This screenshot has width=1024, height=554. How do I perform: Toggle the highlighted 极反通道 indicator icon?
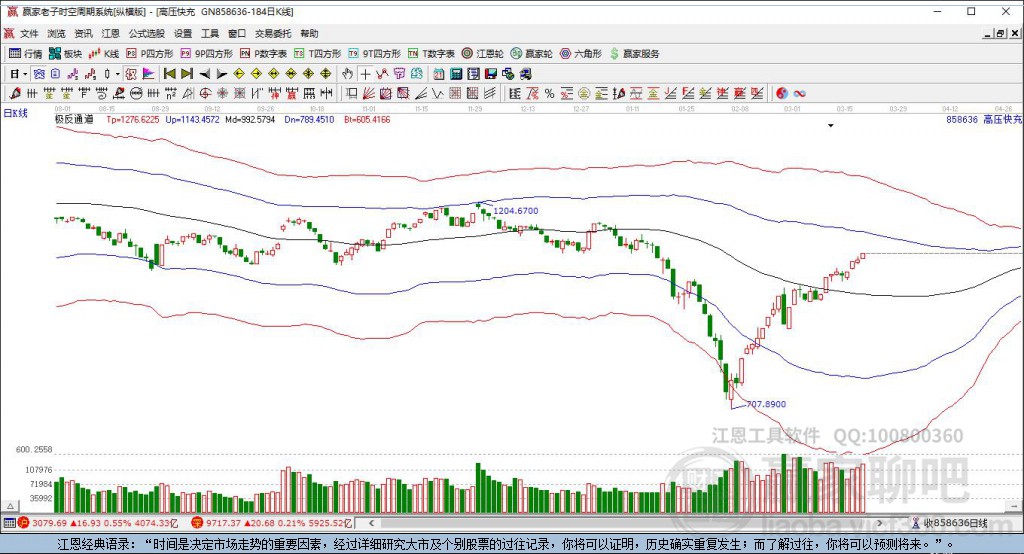131,74
